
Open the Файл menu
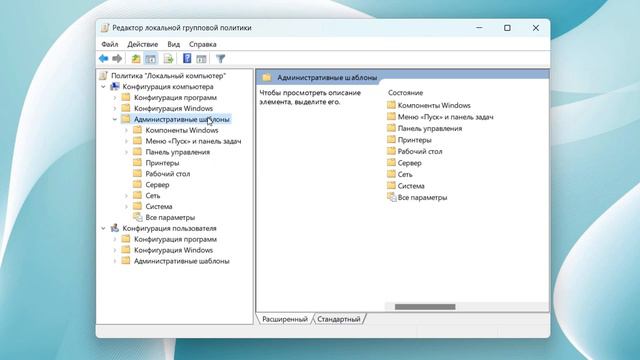click(x=110, y=44)
